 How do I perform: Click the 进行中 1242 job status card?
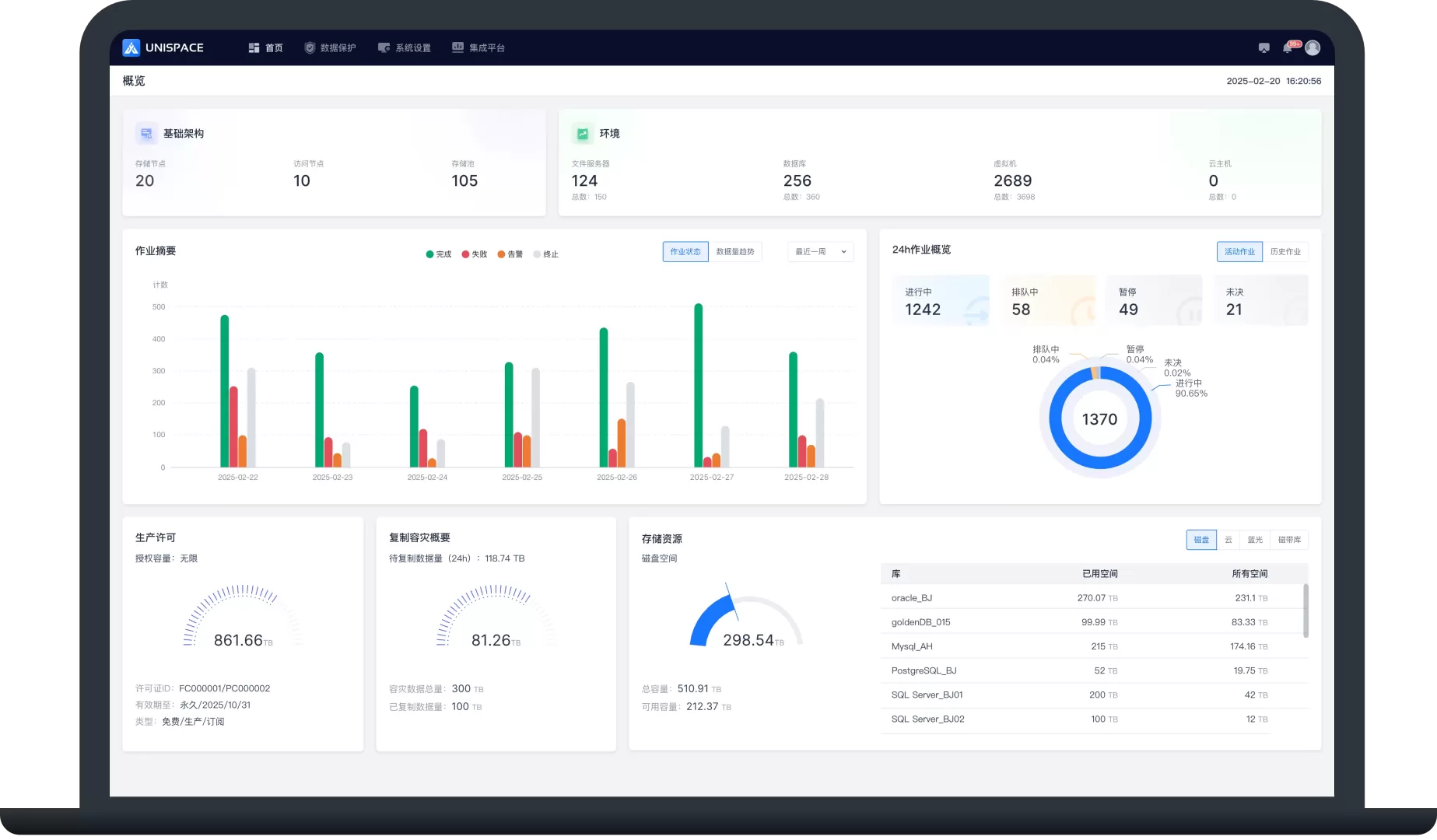tap(941, 301)
